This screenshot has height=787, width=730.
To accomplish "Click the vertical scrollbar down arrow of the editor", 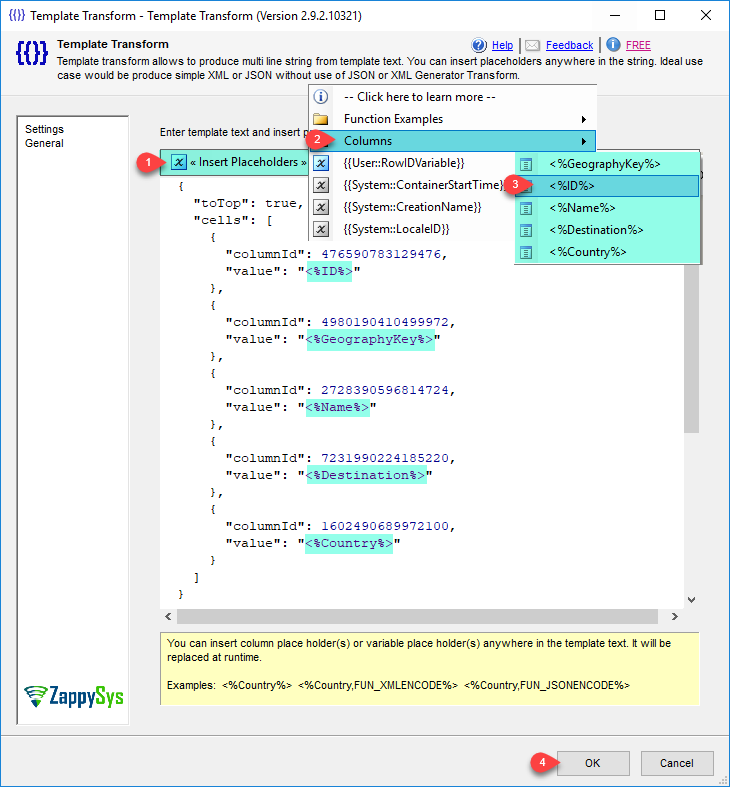I will pos(691,600).
